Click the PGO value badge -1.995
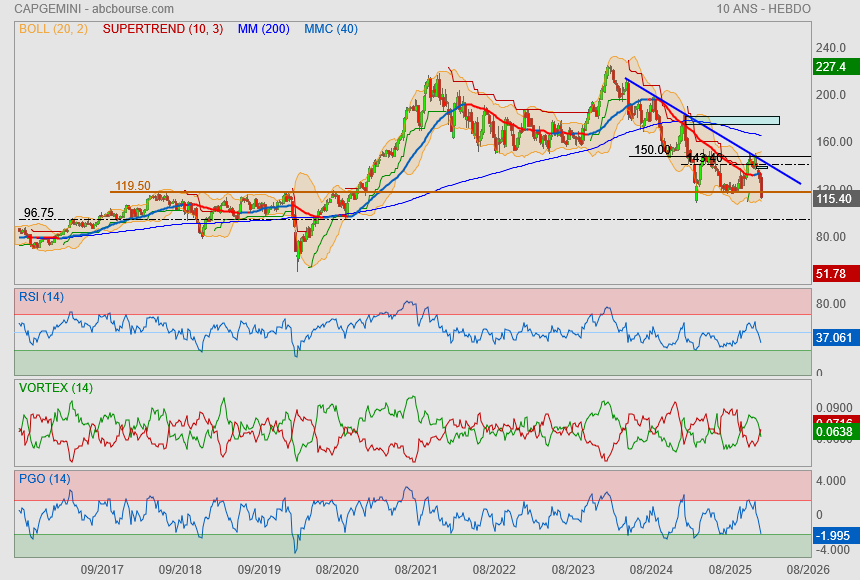860x580 pixels. 832,534
